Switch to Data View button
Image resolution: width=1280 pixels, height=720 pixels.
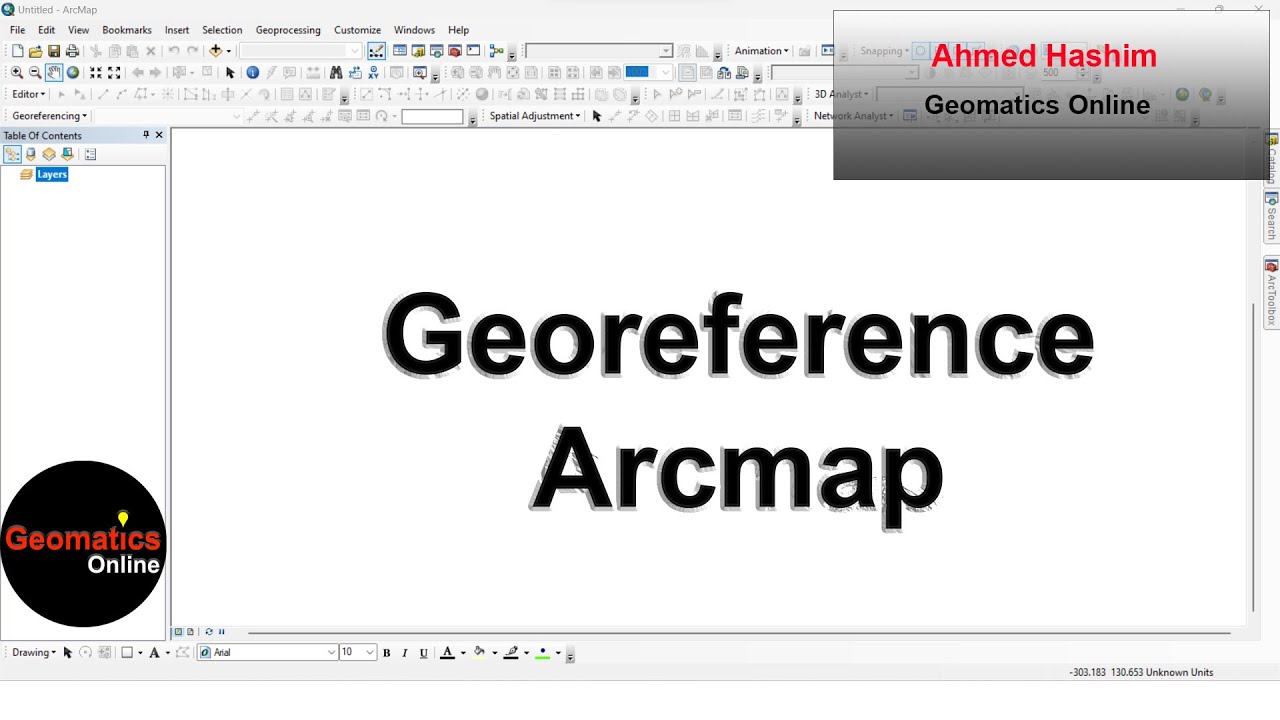(179, 632)
